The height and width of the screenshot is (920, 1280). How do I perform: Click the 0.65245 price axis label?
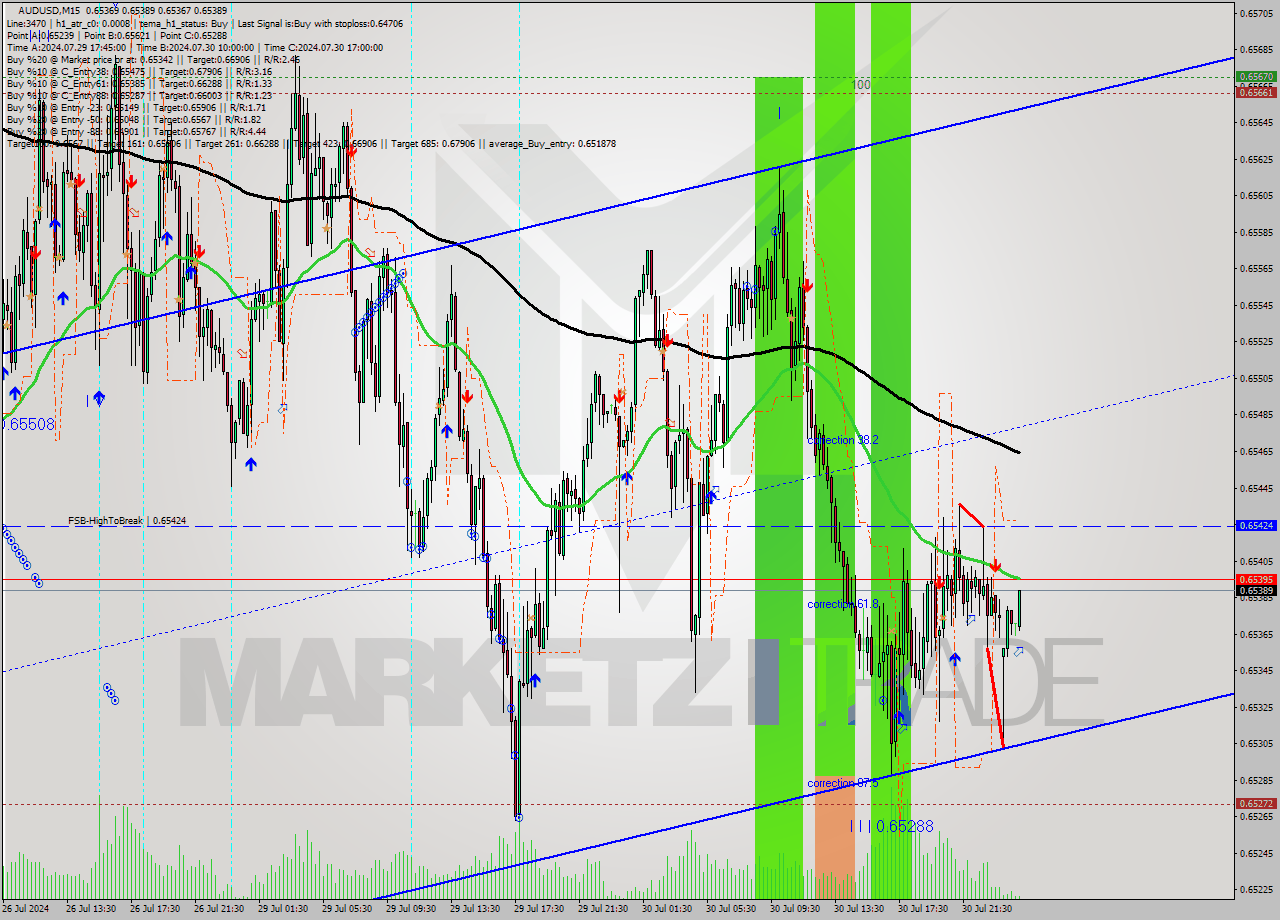[x=1256, y=853]
